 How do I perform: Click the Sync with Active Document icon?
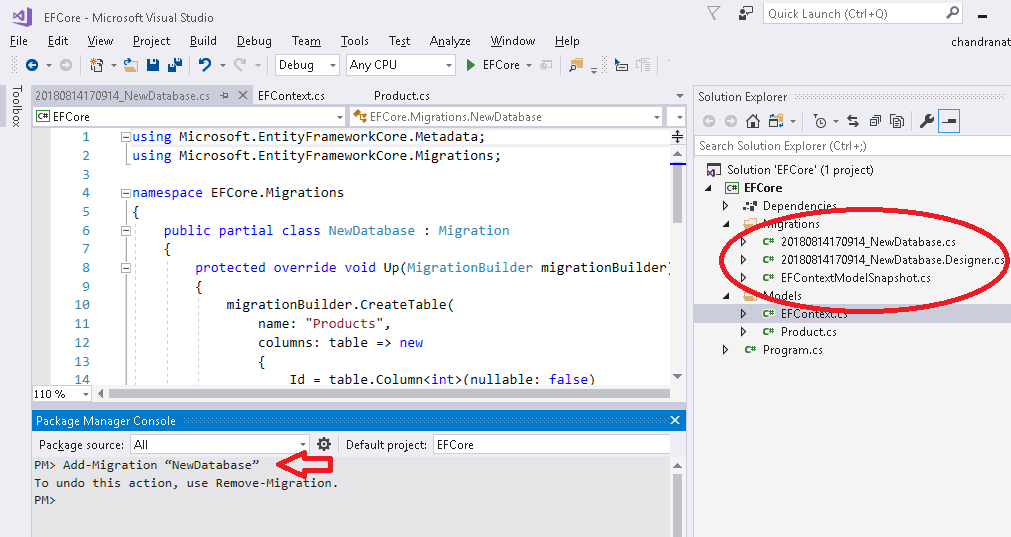click(853, 121)
